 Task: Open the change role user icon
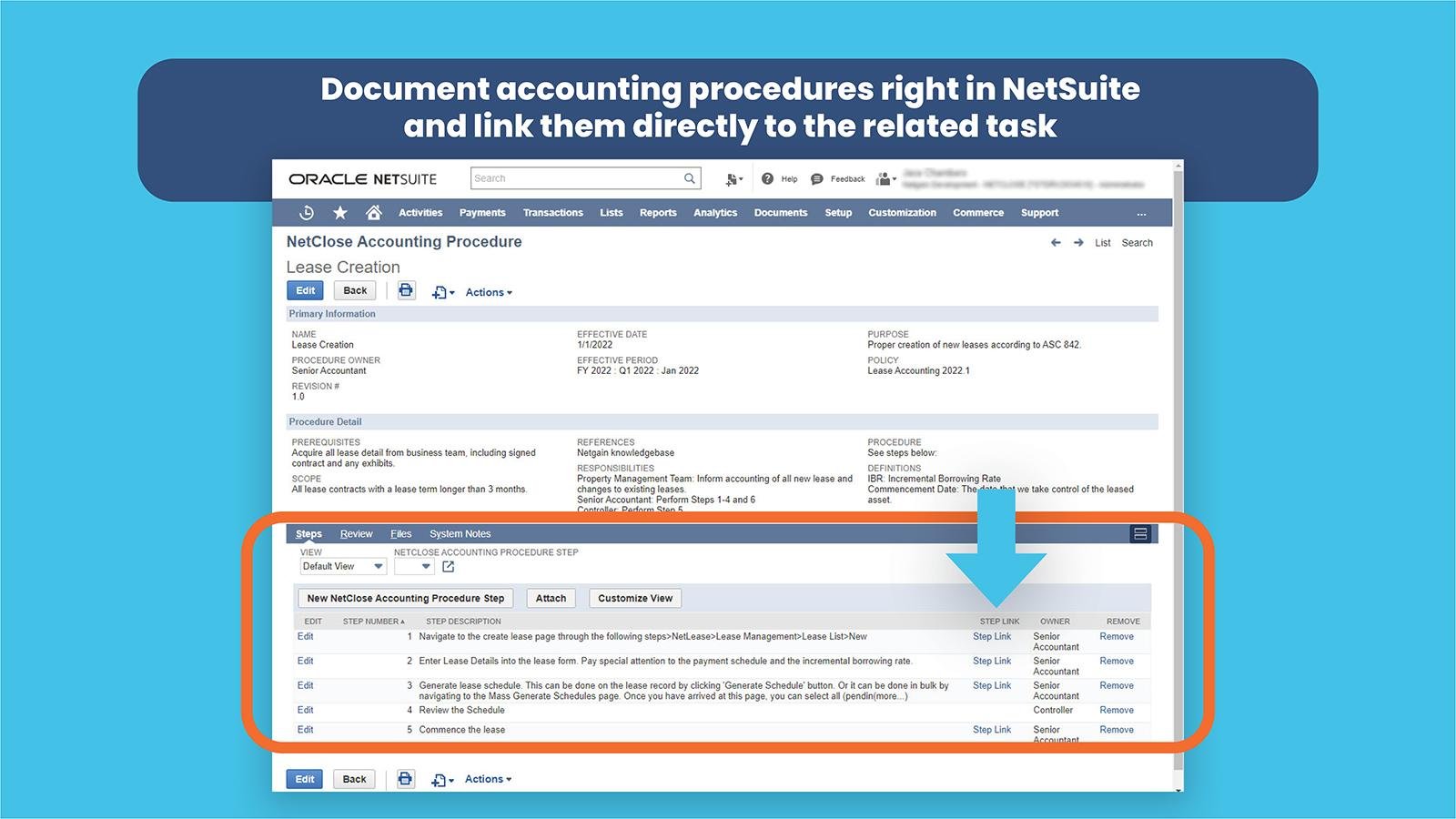(885, 178)
